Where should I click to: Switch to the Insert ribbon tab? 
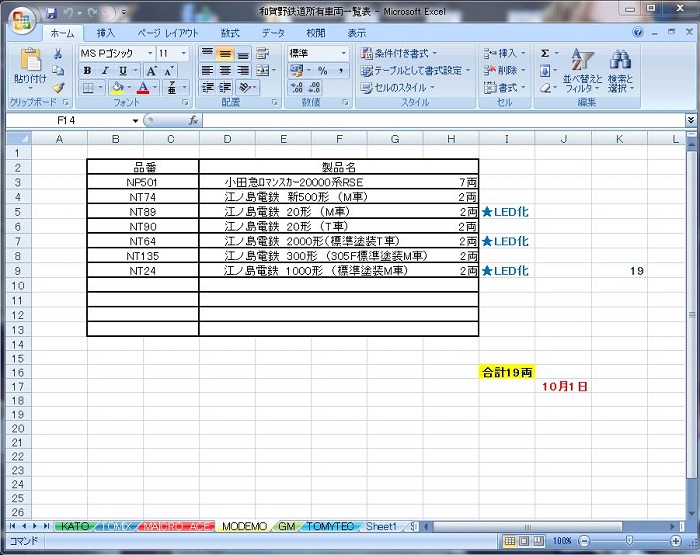click(106, 33)
